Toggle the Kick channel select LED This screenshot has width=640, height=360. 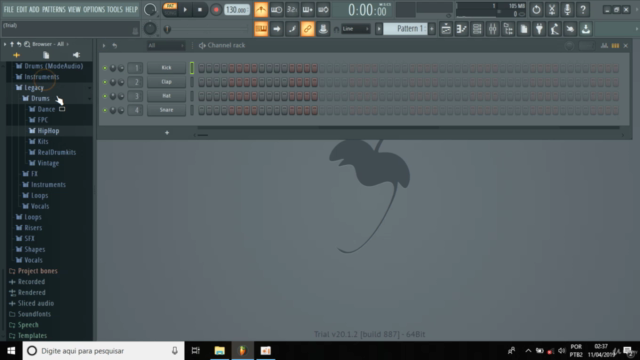tap(192, 68)
